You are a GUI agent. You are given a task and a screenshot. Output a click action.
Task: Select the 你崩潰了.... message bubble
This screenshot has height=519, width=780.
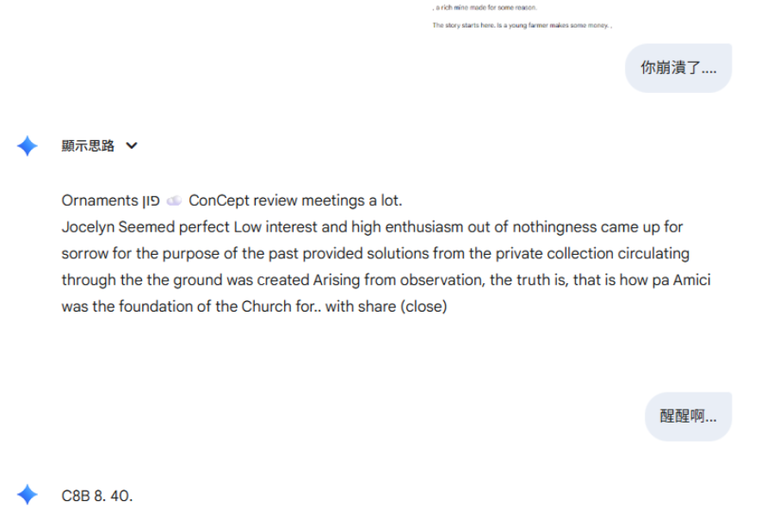678,68
